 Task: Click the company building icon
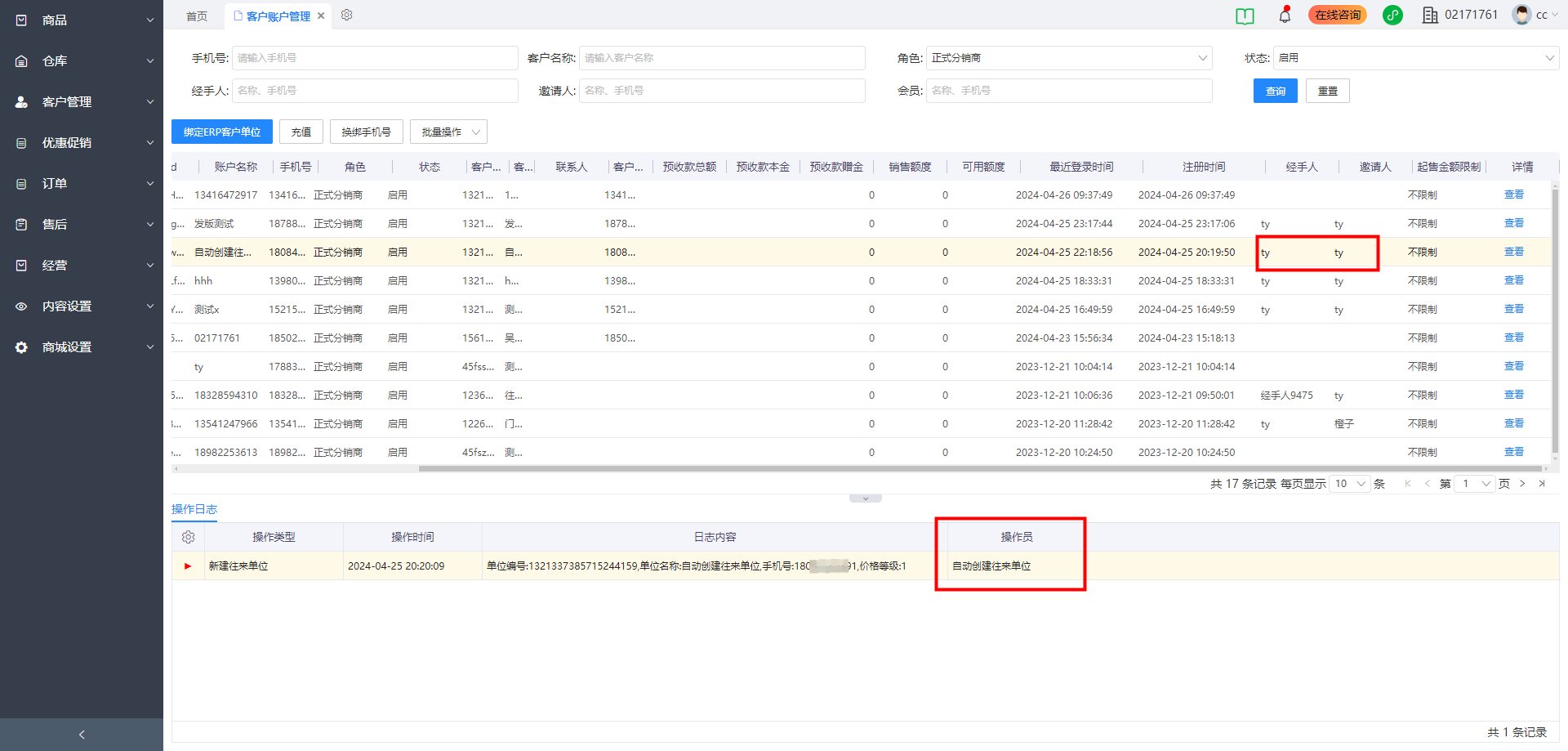point(1430,15)
